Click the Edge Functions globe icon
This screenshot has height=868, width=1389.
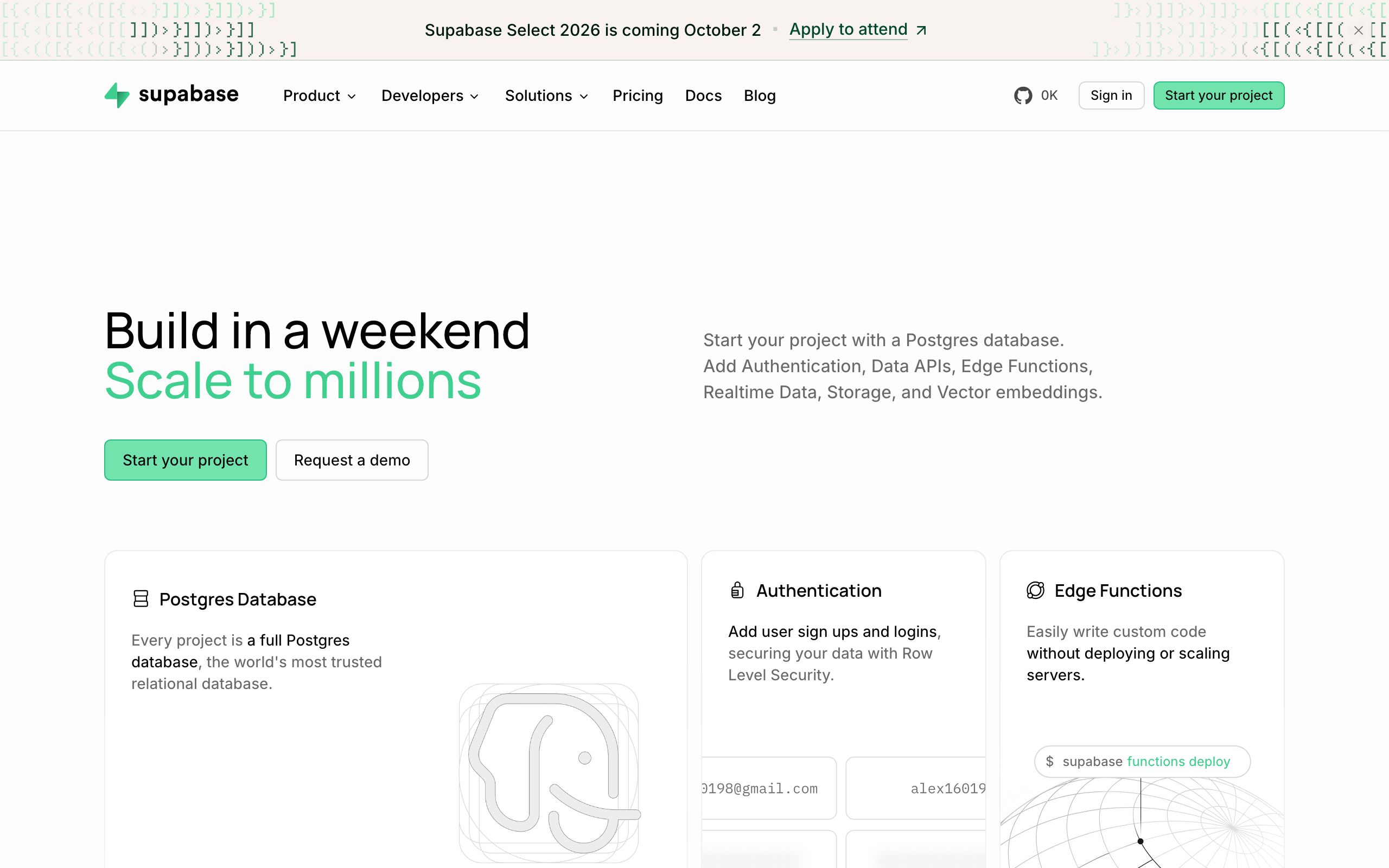coord(1035,590)
